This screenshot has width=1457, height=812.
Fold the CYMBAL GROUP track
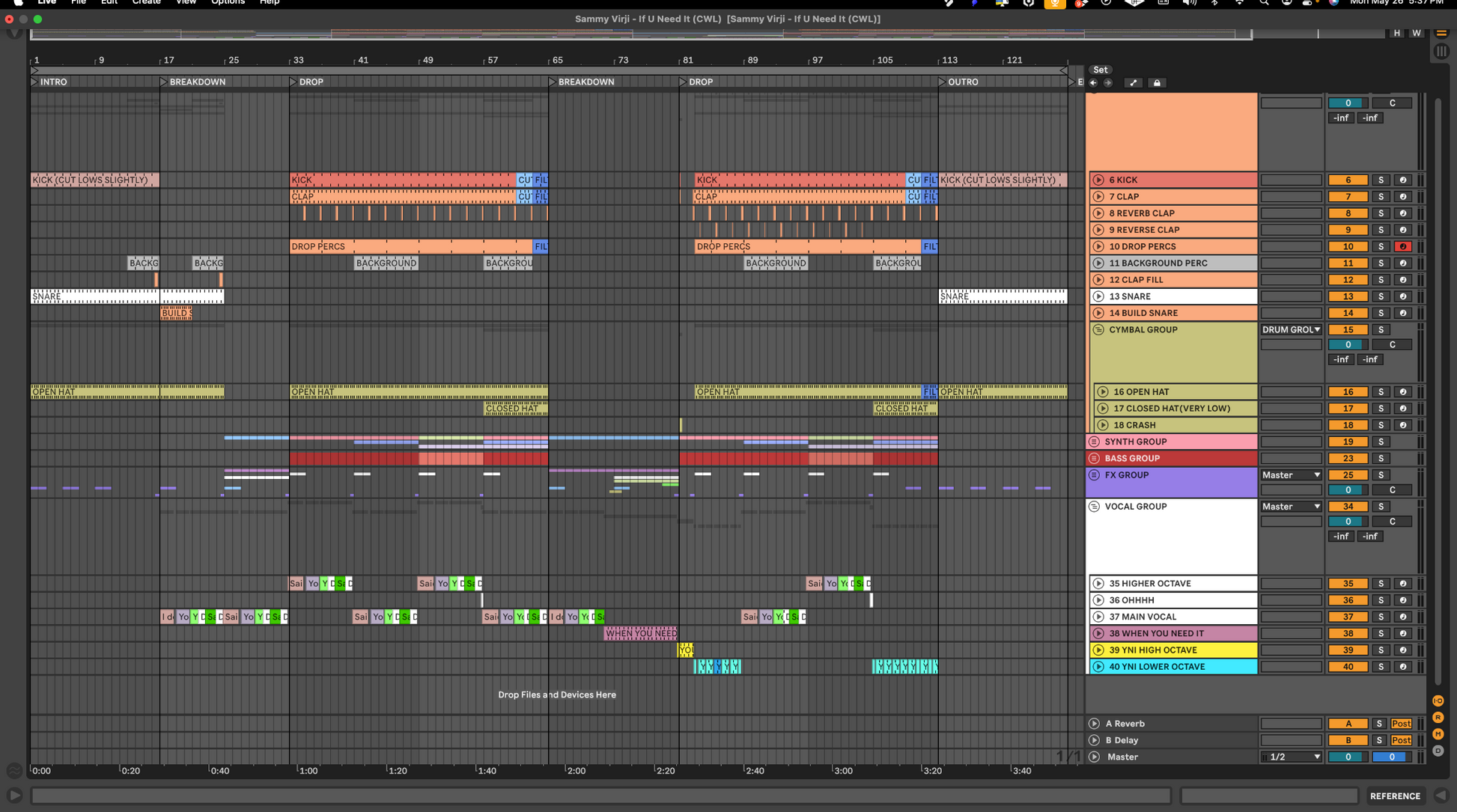pos(1098,329)
